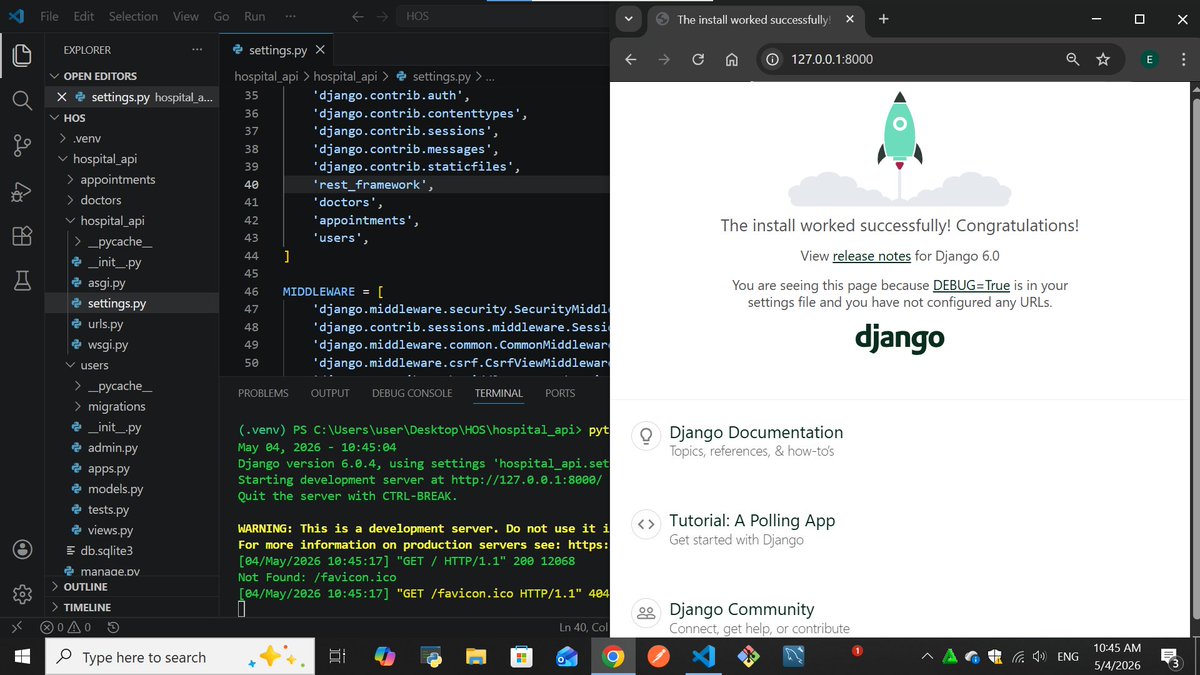Open the View menu
Screen dimensions: 1200x675
coord(185,17)
